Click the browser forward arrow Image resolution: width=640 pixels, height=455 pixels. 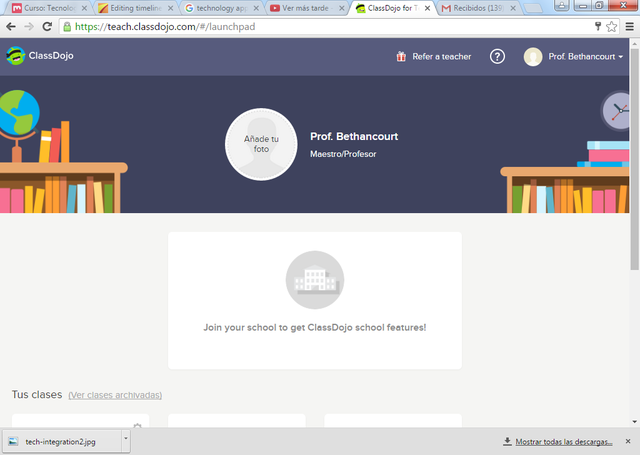(29, 27)
